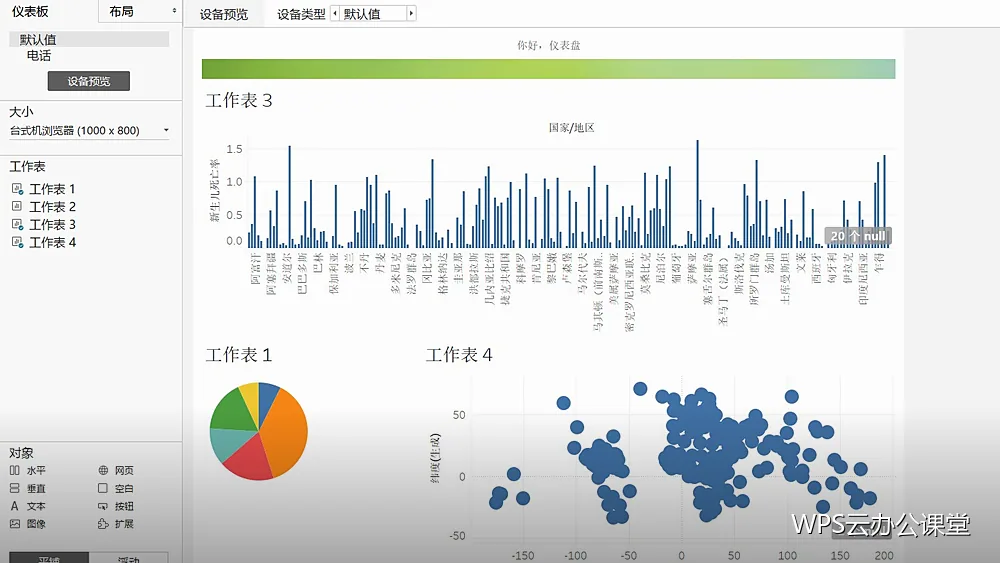Switch to the 布局 tab

click(x=121, y=11)
